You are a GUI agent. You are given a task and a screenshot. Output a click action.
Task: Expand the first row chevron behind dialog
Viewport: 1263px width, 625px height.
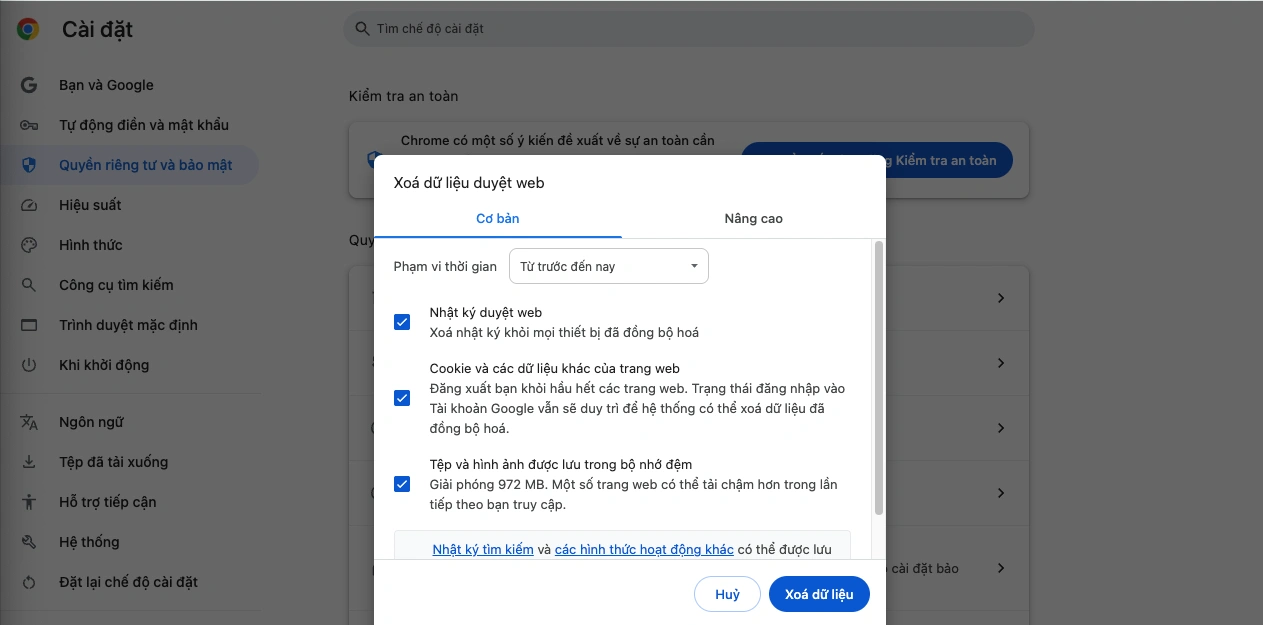click(1001, 298)
